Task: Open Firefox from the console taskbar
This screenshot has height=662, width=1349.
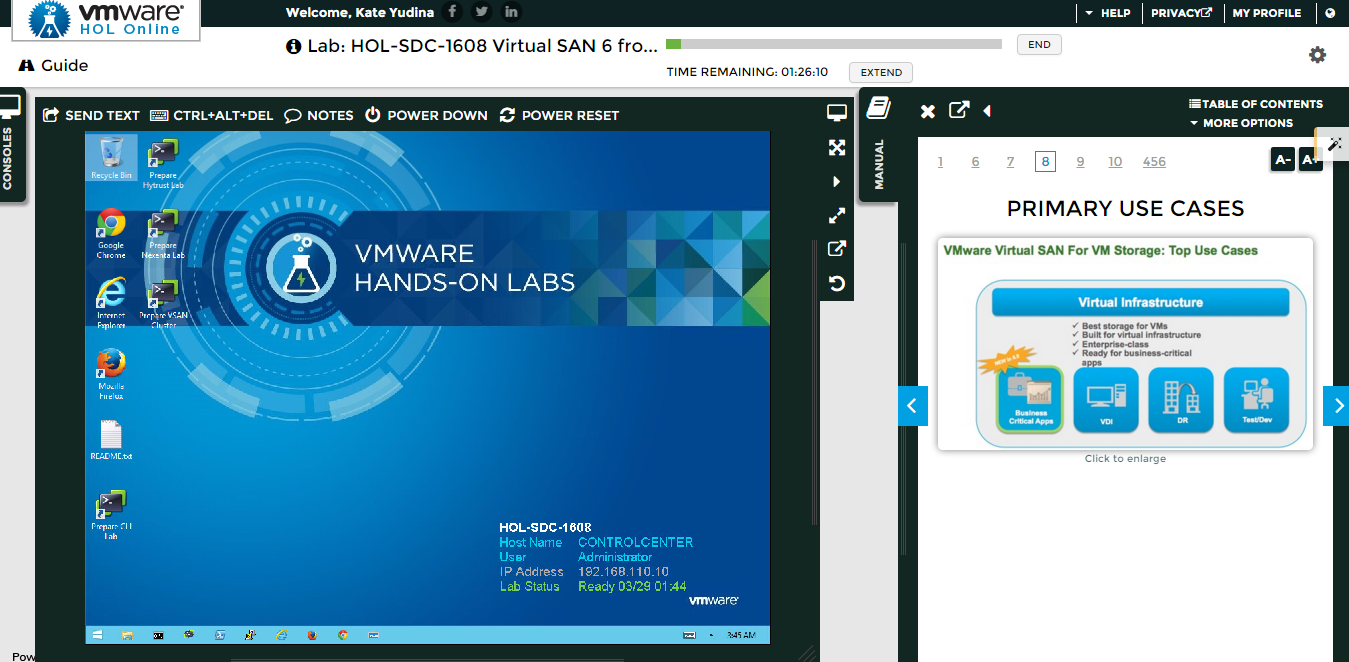Action: (312, 634)
